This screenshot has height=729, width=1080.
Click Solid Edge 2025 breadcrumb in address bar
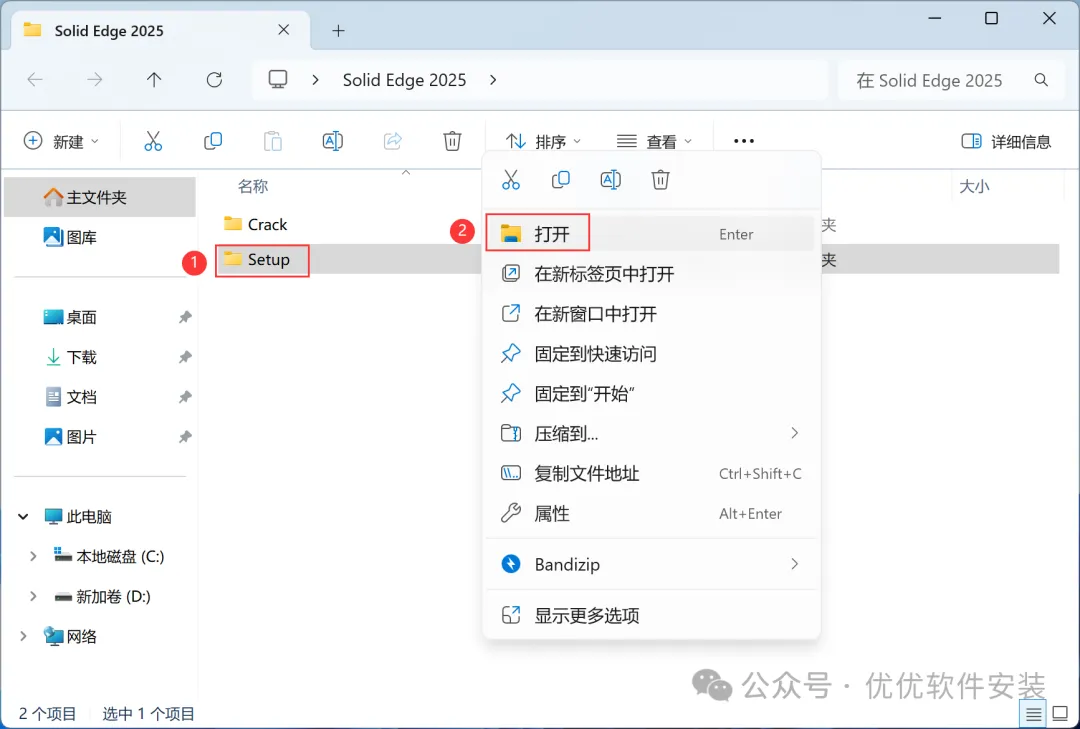pos(404,80)
